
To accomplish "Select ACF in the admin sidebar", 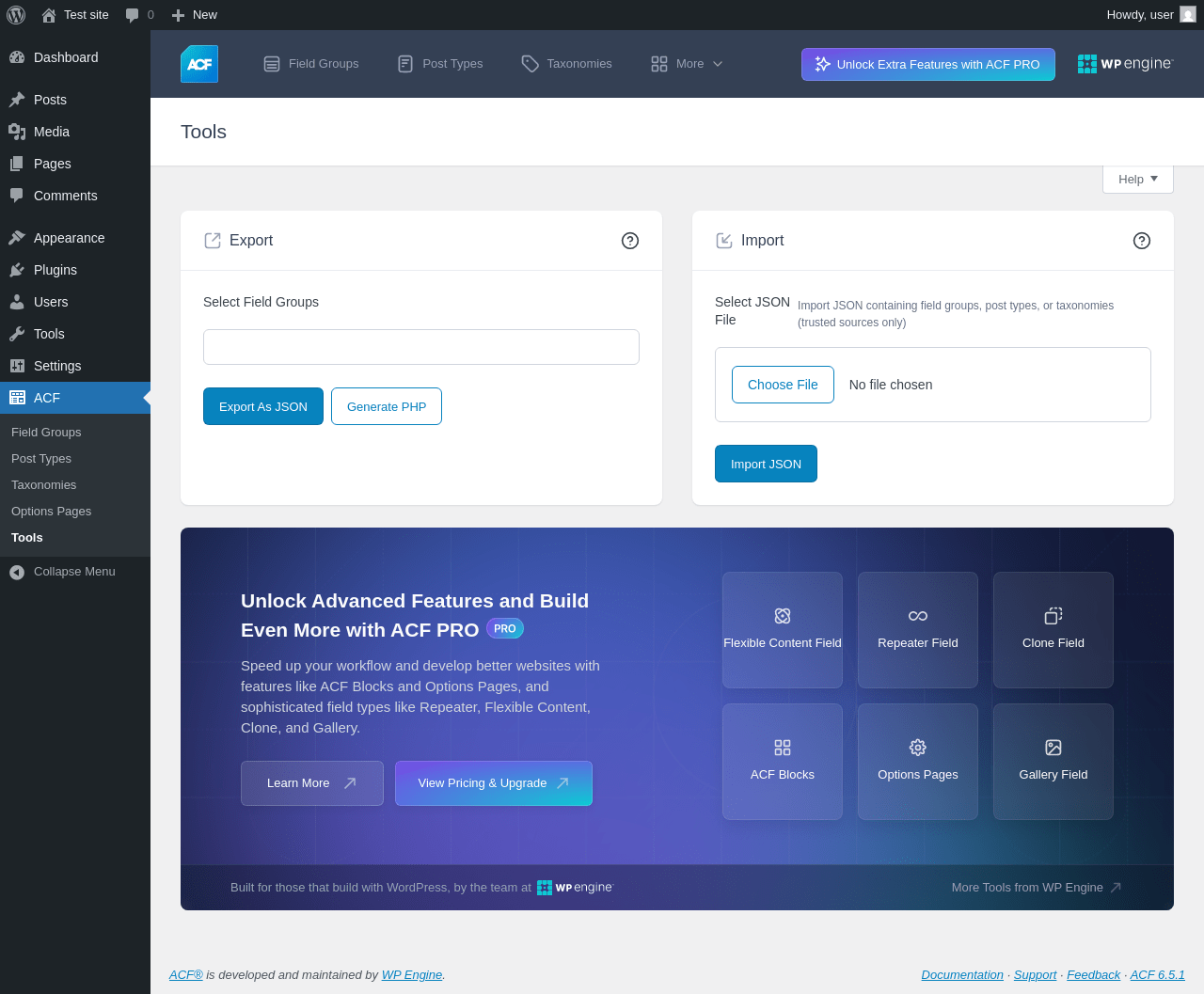I will (75, 398).
